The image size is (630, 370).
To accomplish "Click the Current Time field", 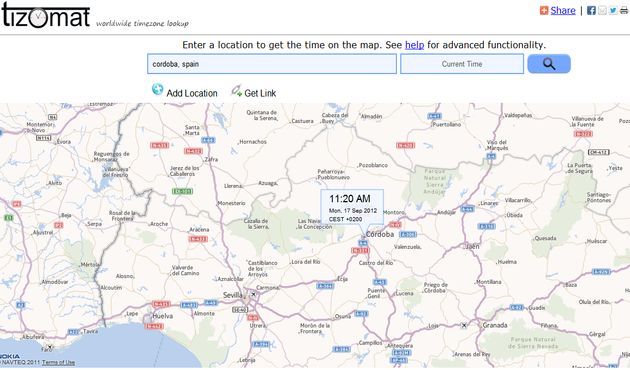I will (462, 64).
